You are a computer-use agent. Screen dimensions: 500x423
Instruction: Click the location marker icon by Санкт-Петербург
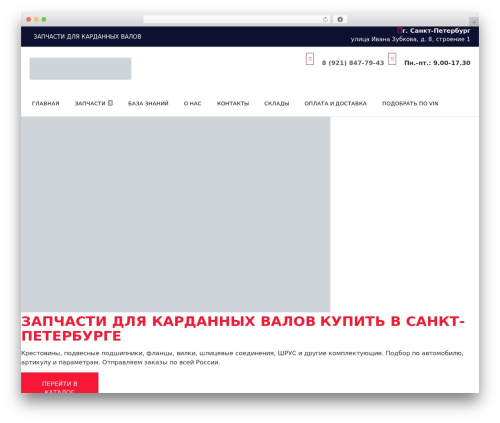[399, 30]
